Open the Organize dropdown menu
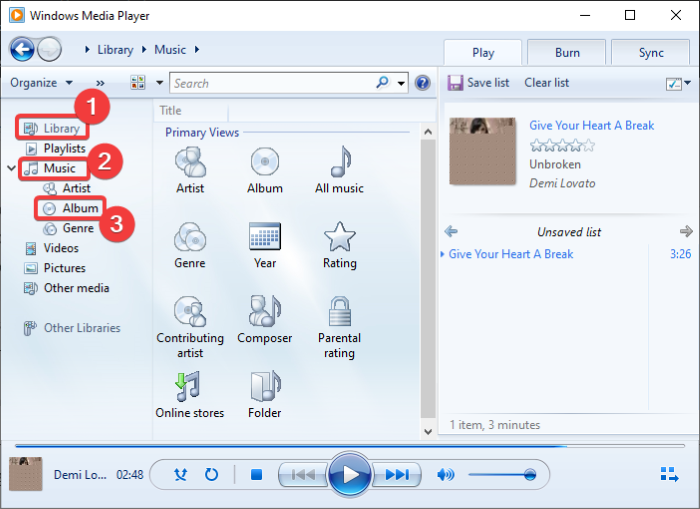 click(x=40, y=83)
